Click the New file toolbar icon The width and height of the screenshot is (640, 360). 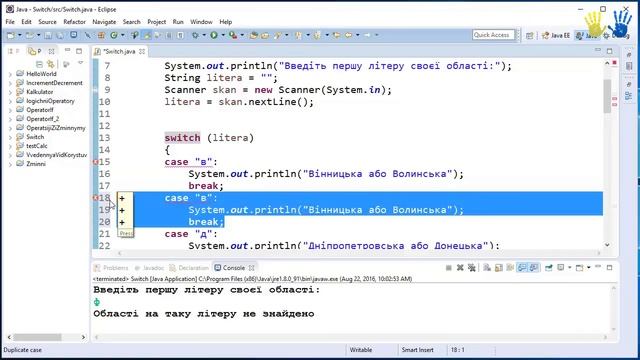coord(11,36)
